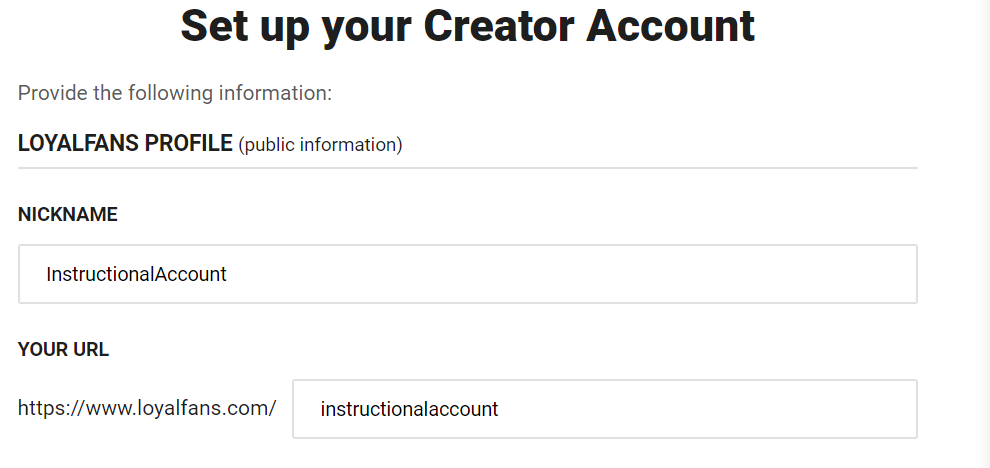This screenshot has height=468, width=990.
Task: Click the word "Account" in the page heading
Action: pyautogui.click(x=671, y=27)
